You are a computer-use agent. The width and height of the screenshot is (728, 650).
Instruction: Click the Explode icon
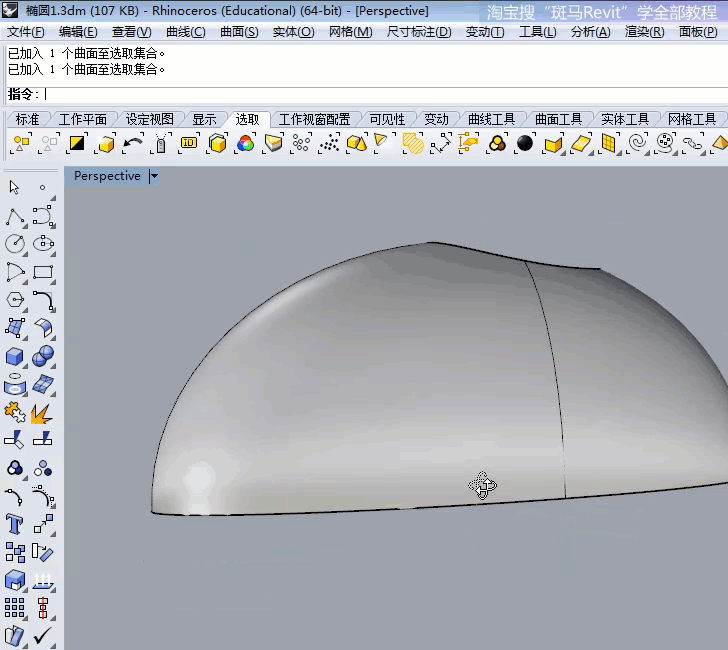tap(42, 413)
